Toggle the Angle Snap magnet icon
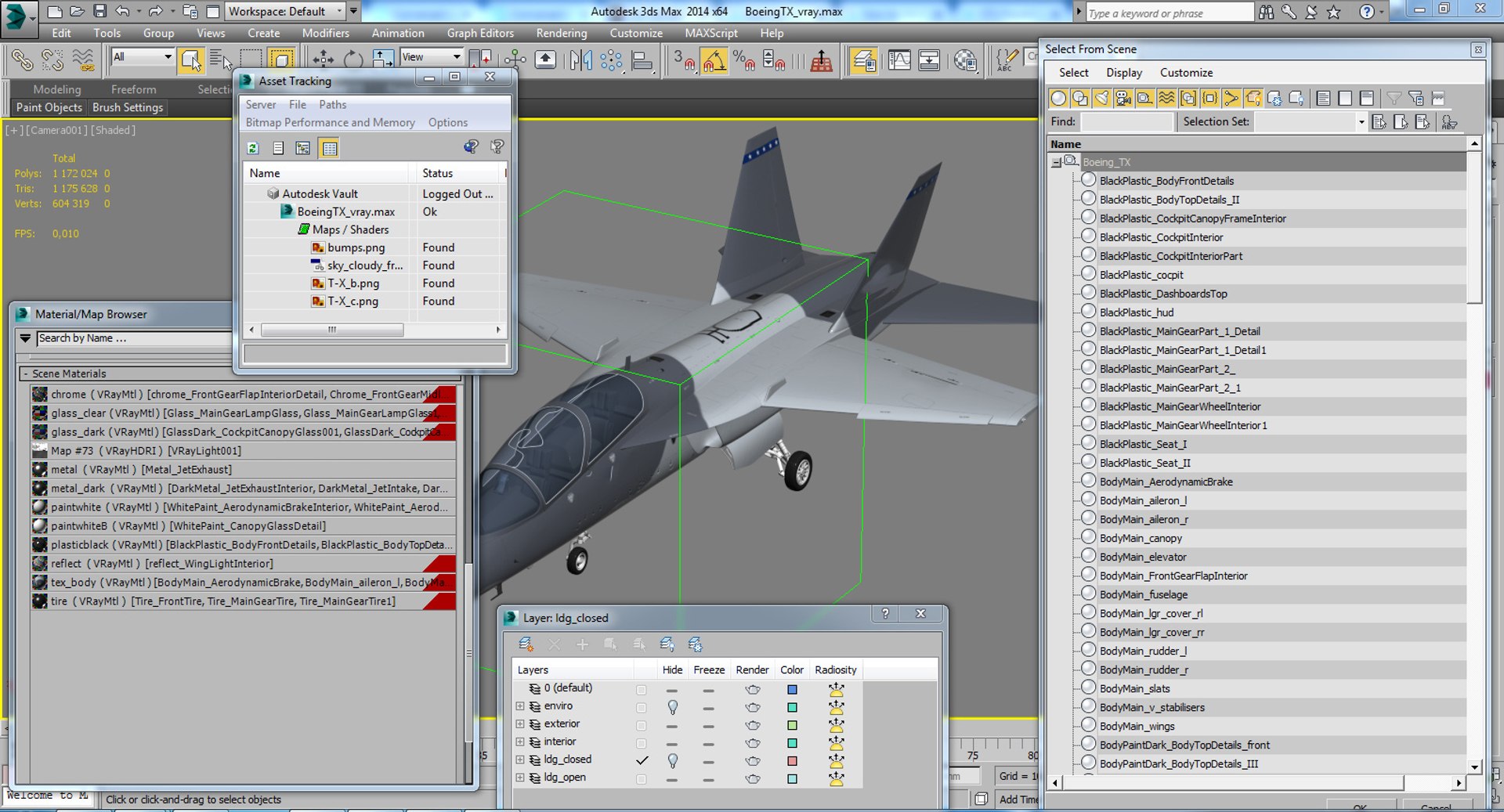Screen dimensions: 1504x812 [x=714, y=60]
